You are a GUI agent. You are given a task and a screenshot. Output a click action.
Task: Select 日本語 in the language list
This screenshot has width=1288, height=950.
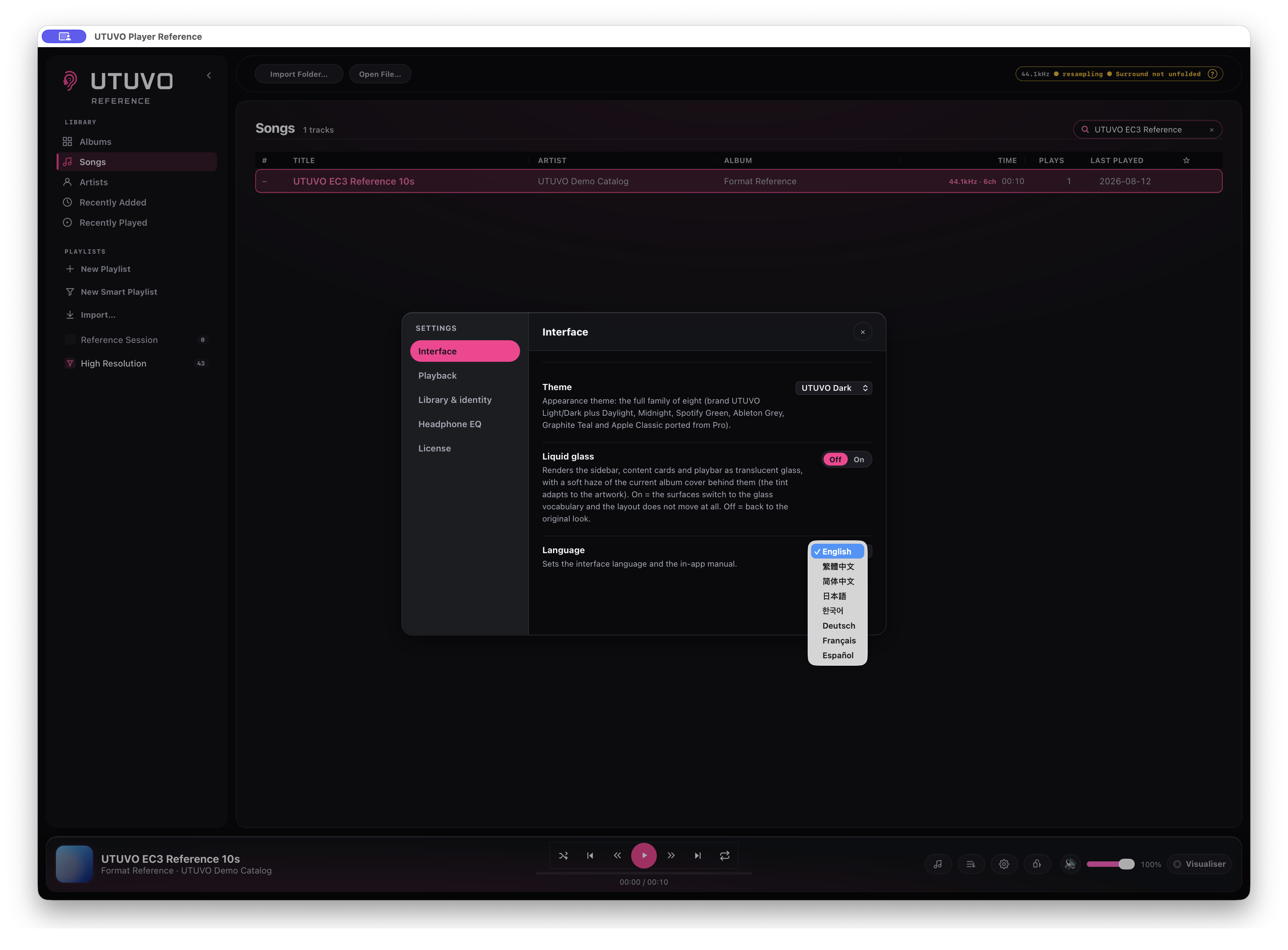coord(837,596)
